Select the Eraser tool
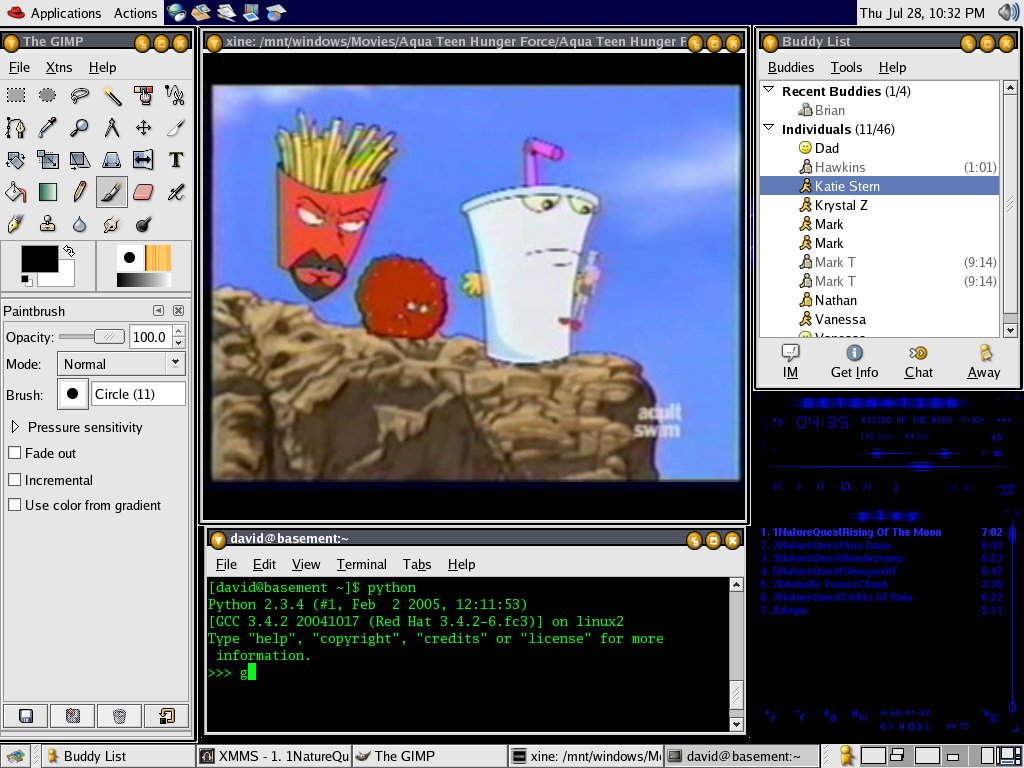Viewport: 1024px width, 768px height. (144, 192)
